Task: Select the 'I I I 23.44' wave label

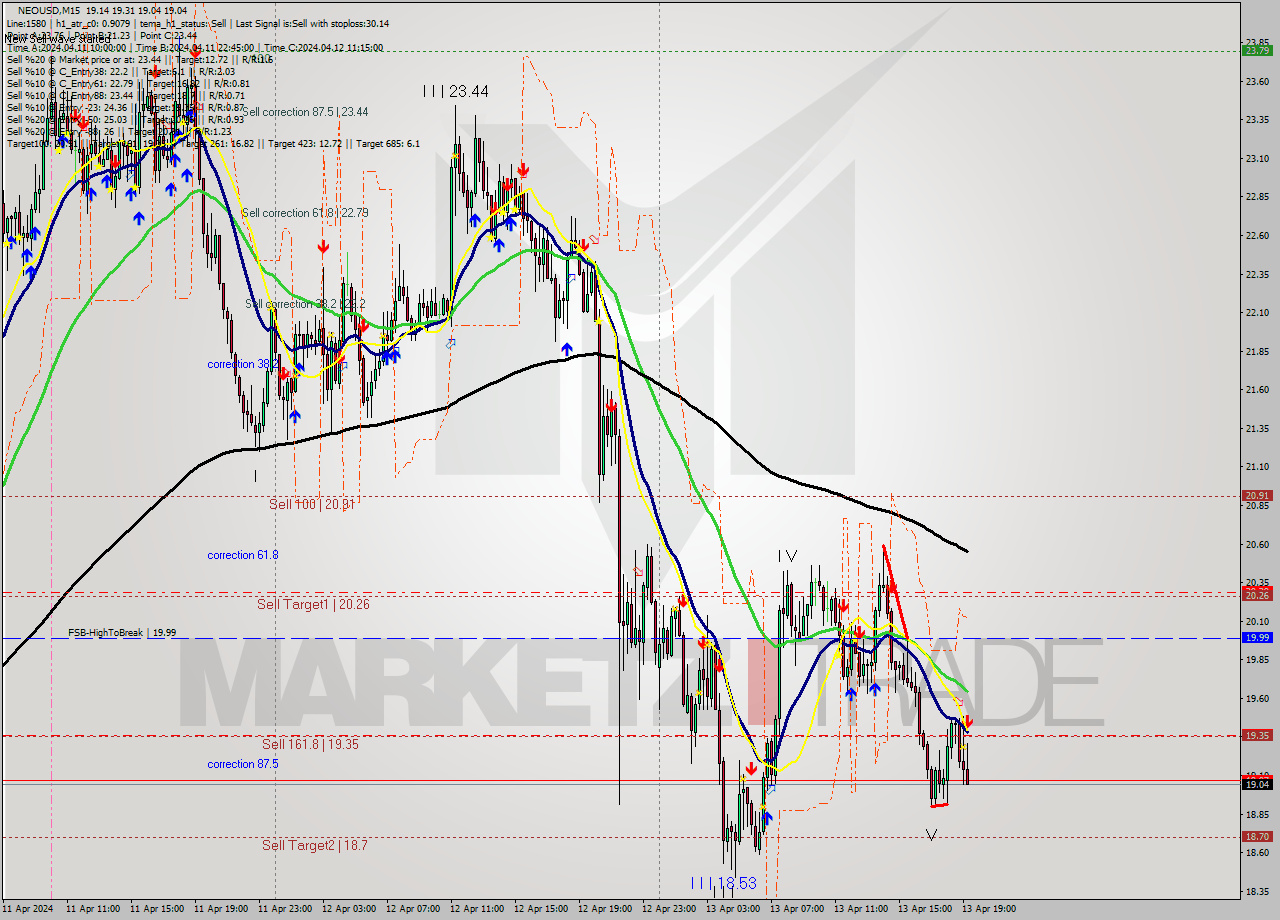Action: pyautogui.click(x=455, y=91)
